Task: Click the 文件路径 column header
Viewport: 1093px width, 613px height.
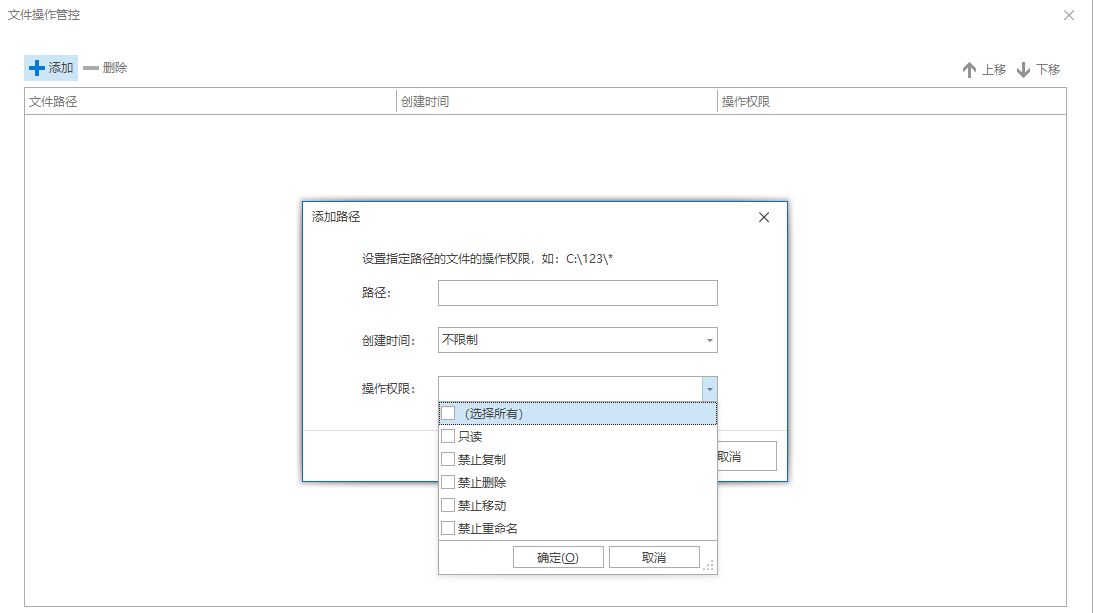Action: tap(210, 102)
